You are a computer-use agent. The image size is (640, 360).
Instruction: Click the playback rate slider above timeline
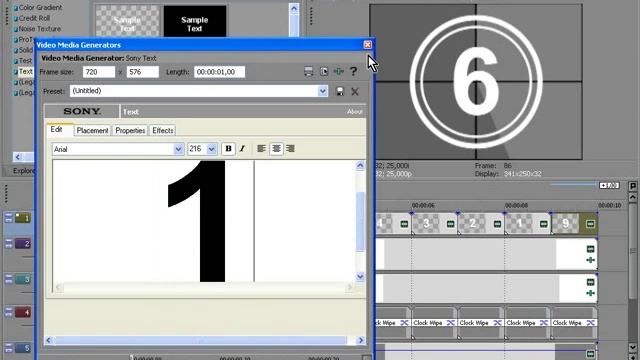click(x=573, y=185)
